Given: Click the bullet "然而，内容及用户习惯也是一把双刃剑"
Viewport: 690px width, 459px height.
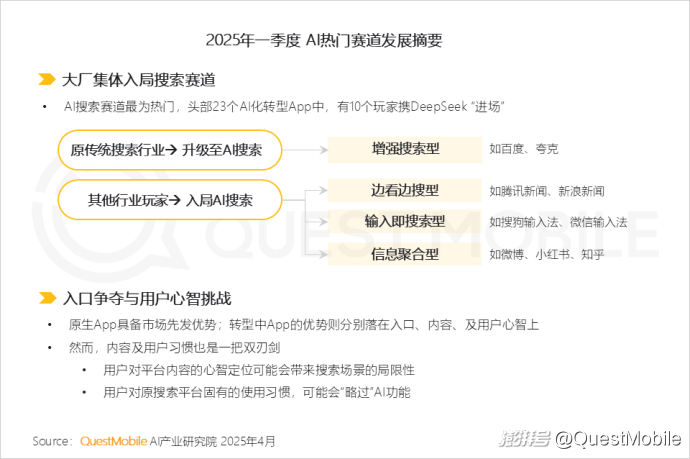Looking at the screenshot, I should click(174, 348).
